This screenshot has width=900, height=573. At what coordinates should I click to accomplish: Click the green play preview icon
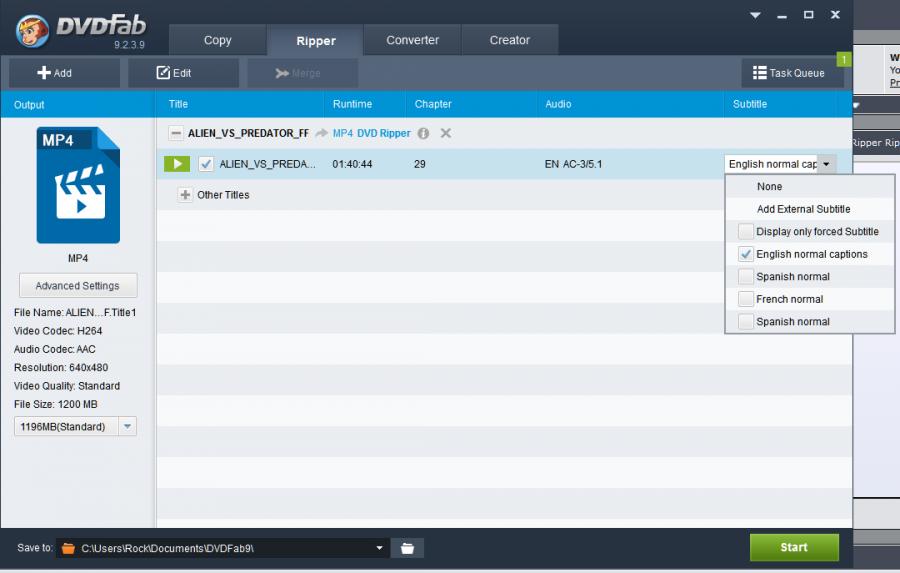tap(176, 164)
